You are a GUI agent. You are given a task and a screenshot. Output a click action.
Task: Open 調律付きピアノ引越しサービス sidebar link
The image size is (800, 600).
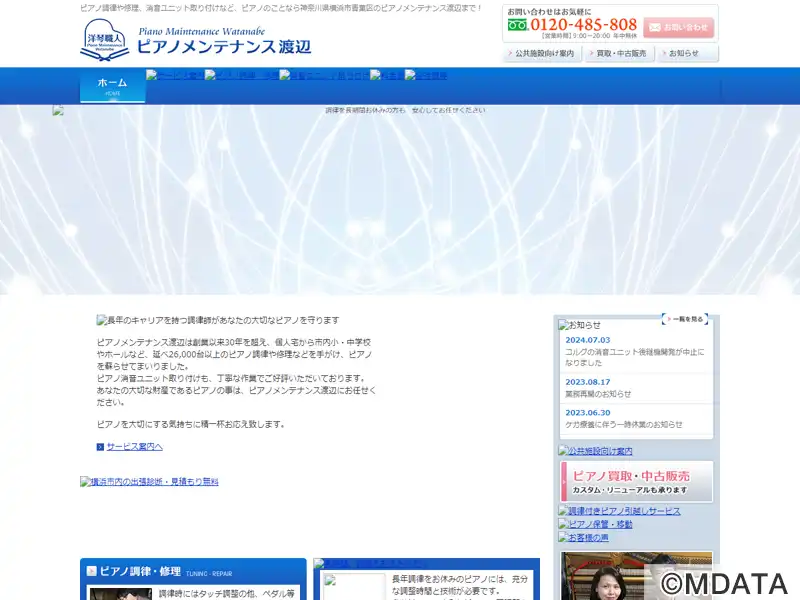point(619,511)
